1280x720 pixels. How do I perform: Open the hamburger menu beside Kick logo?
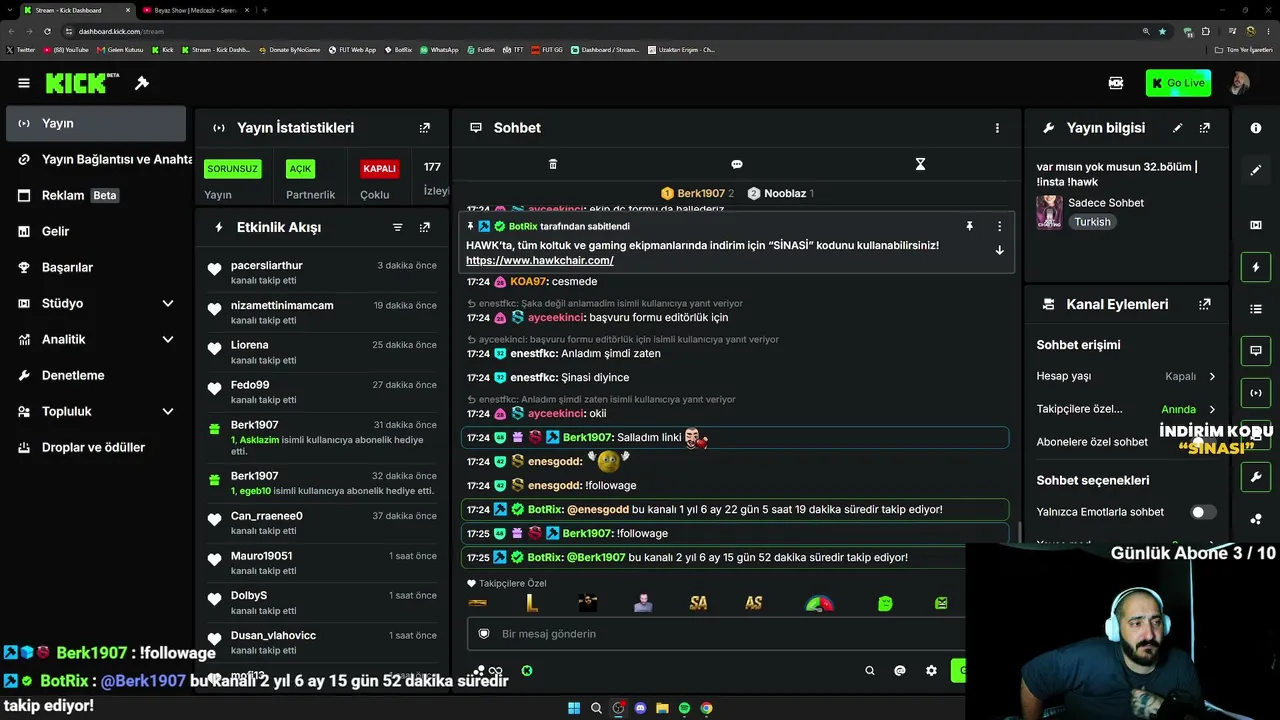pyautogui.click(x=24, y=83)
